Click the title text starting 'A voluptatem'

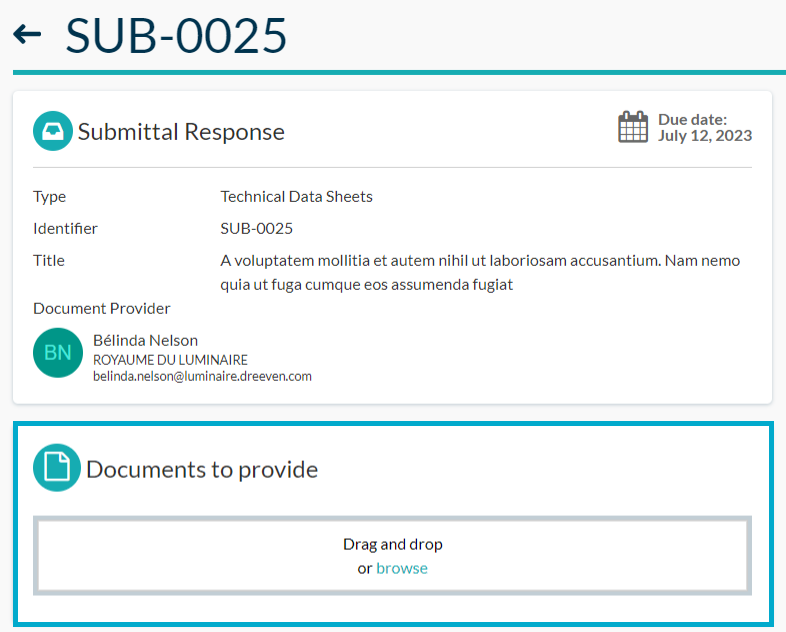[480, 272]
